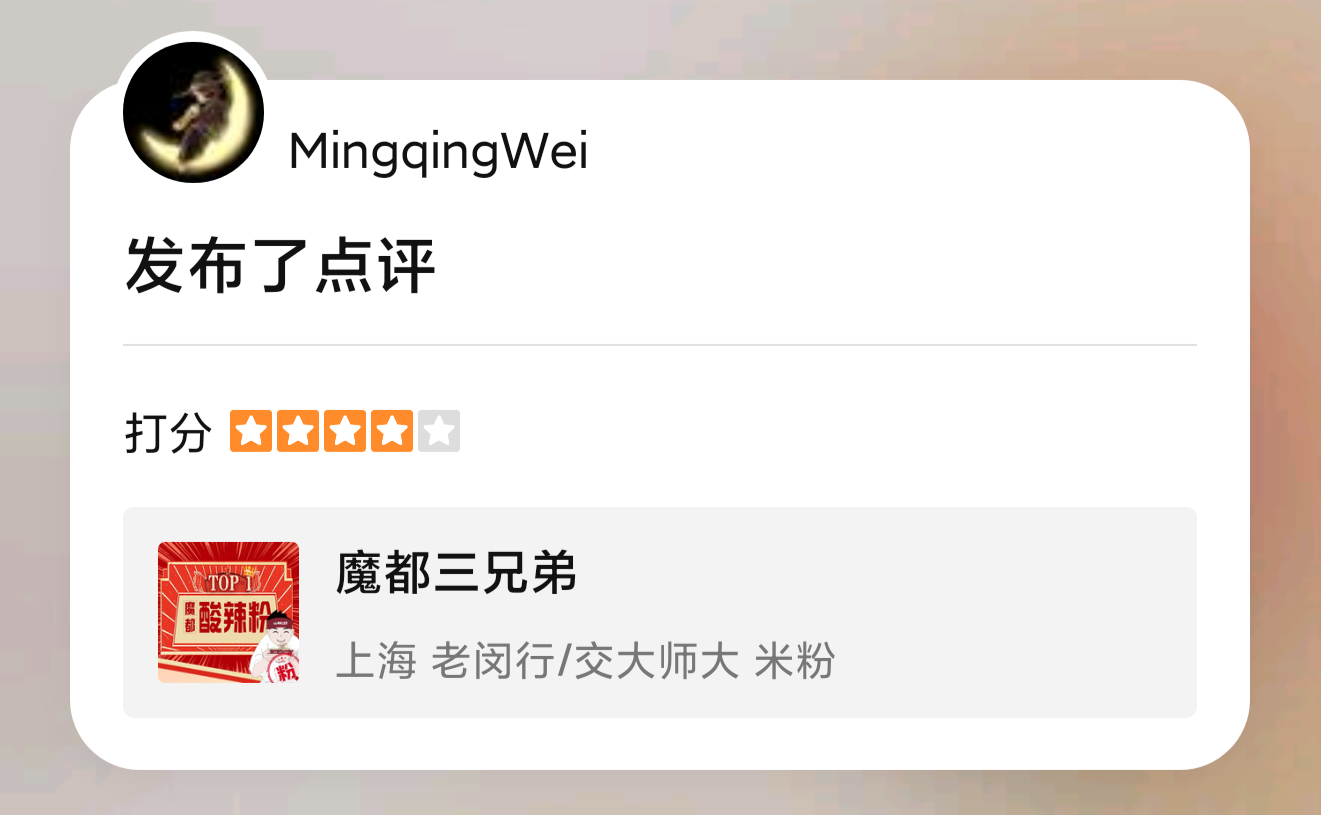Click the divider line under 发布了点评
Viewport: 1321px width, 815px height.
[660, 345]
